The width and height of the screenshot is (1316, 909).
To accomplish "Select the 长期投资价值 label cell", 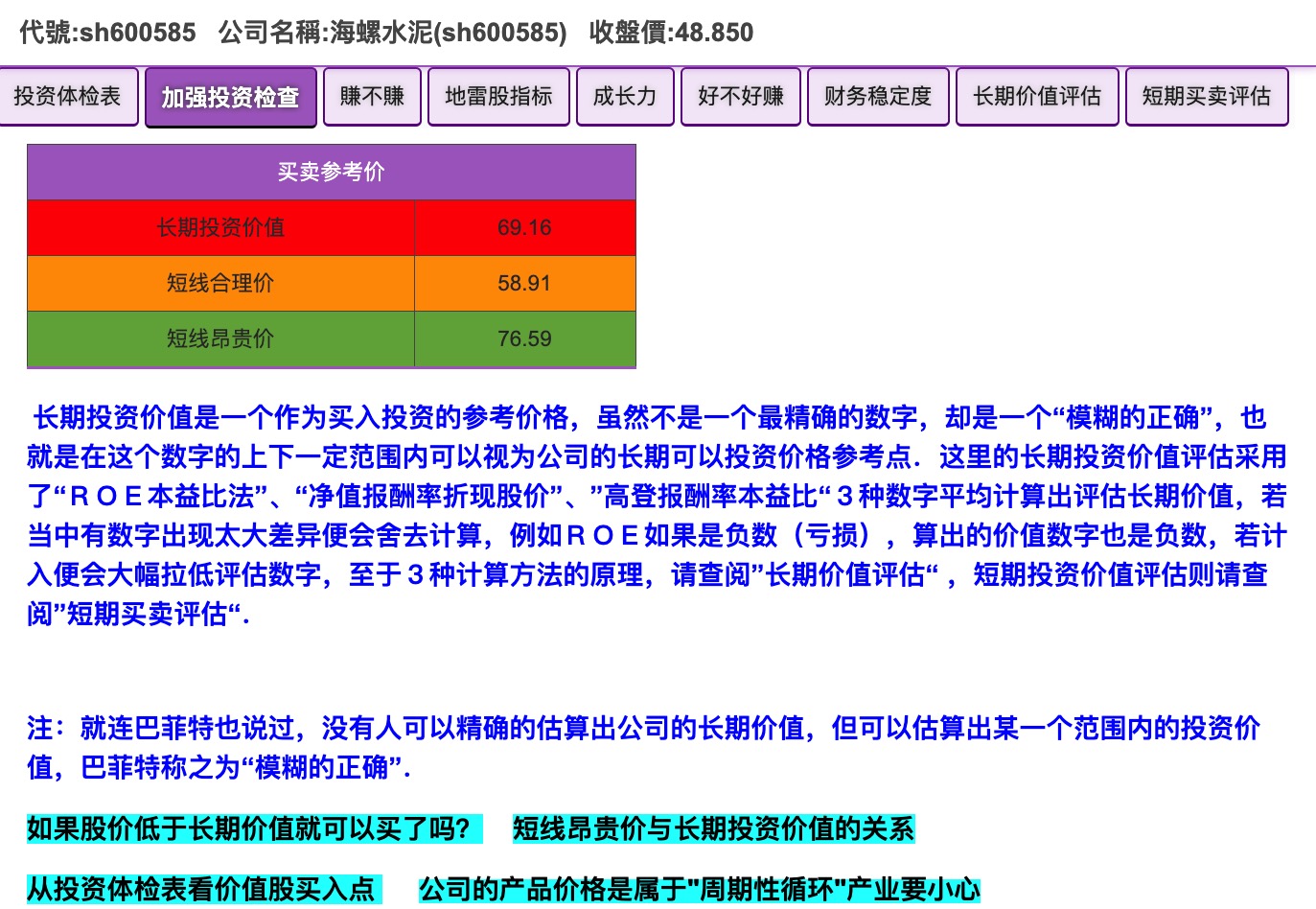I will click(x=221, y=227).
